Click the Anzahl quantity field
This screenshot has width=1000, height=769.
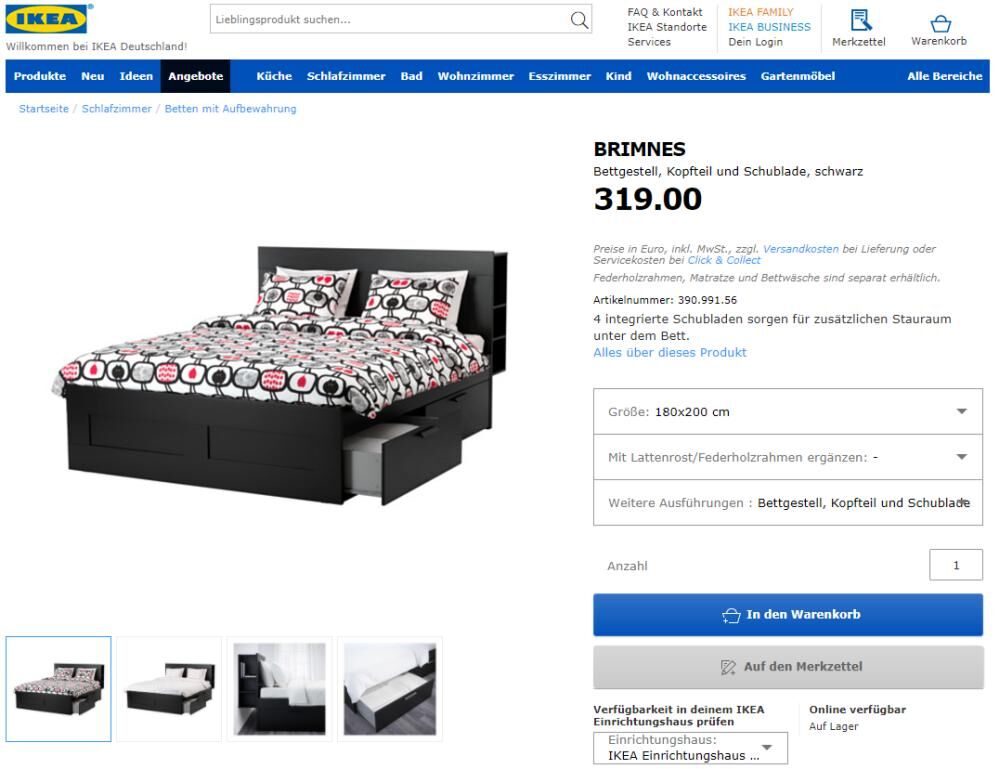(x=955, y=565)
